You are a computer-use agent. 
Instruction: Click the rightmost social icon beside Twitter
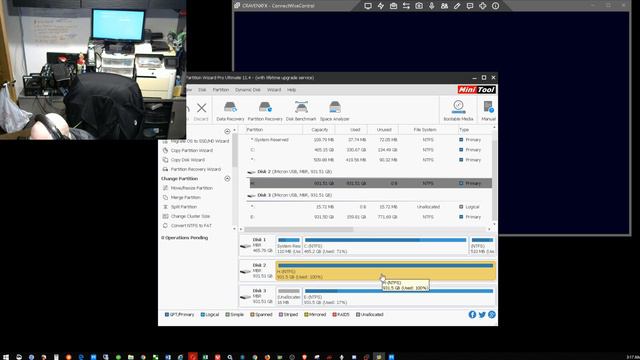tap(492, 314)
